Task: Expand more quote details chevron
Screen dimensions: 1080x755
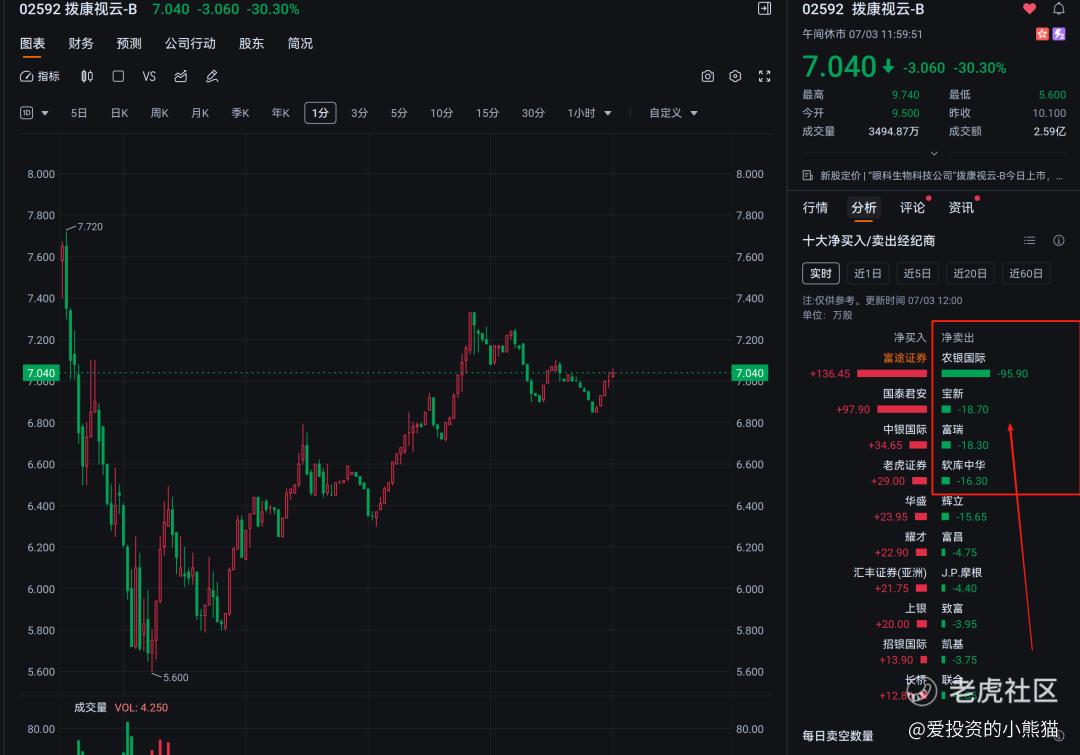Action: 934,154
